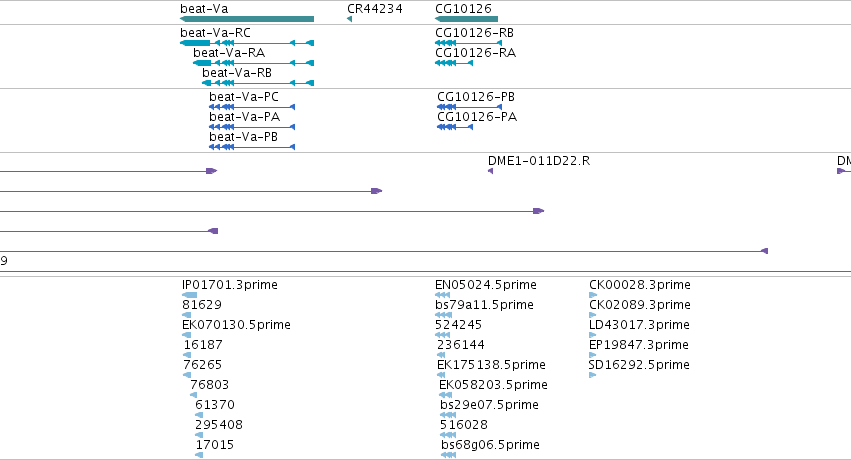Select the 76803 EST label
The height and width of the screenshot is (460, 851).
pyautogui.click(x=209, y=385)
